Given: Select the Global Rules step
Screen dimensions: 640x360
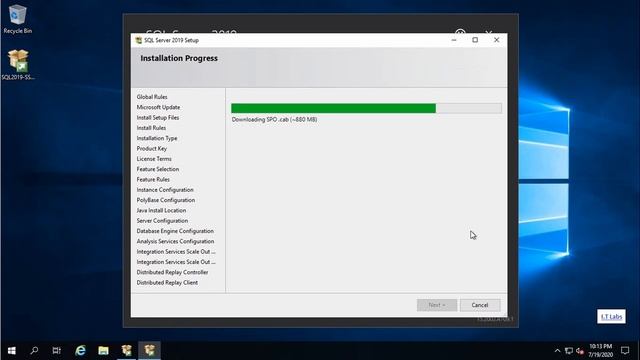Looking at the screenshot, I should (x=152, y=97).
